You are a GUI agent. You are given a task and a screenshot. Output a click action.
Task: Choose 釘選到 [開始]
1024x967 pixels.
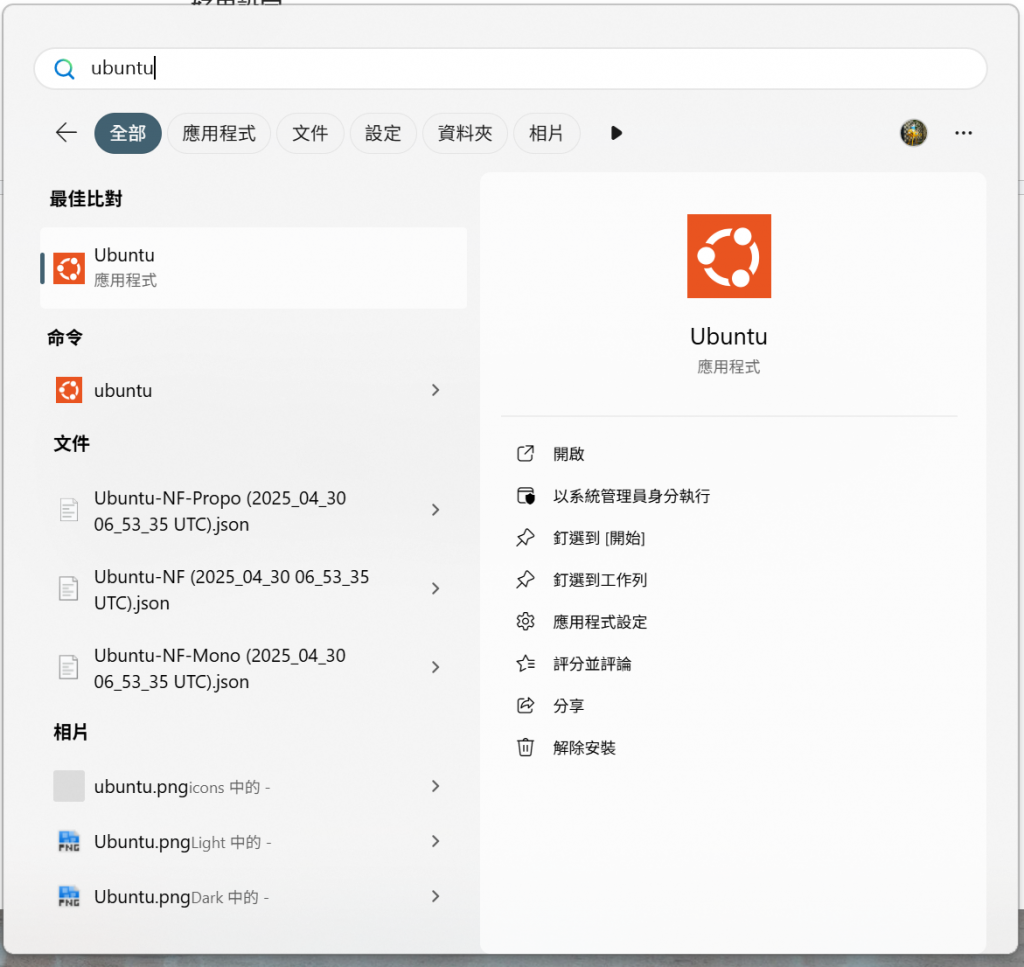599,538
